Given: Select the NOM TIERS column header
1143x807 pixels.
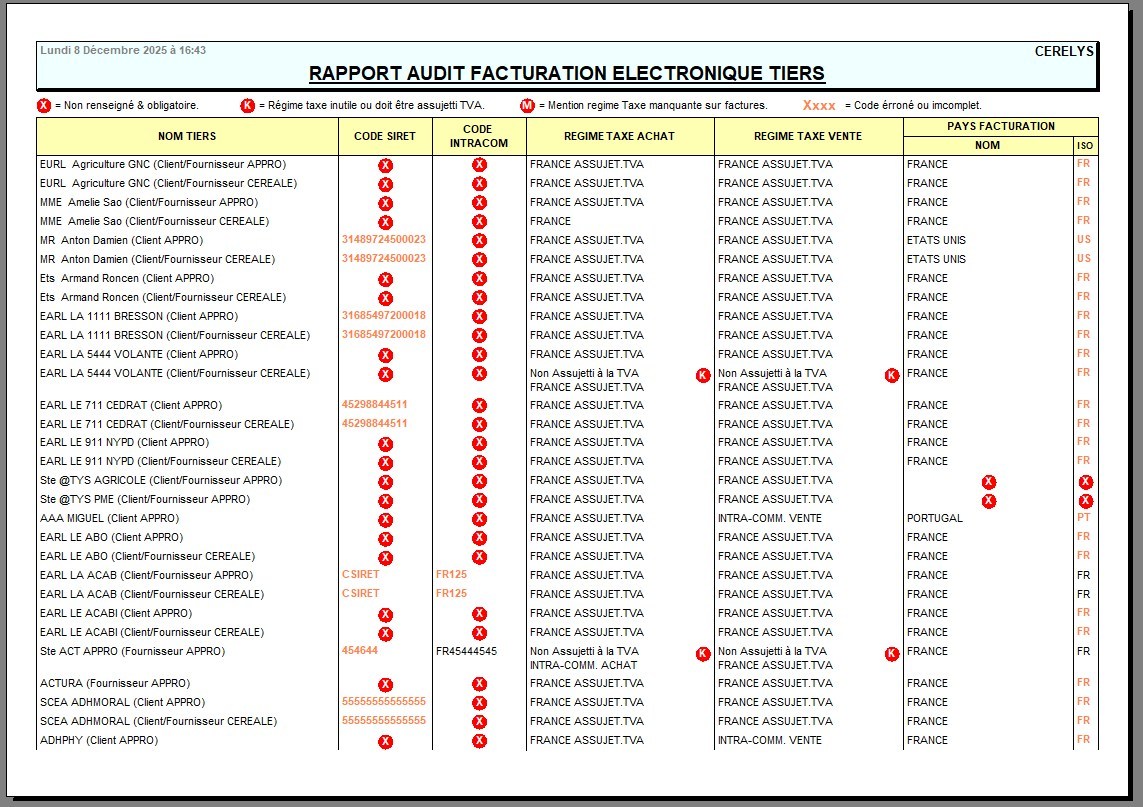Looking at the screenshot, I should 187,137.
